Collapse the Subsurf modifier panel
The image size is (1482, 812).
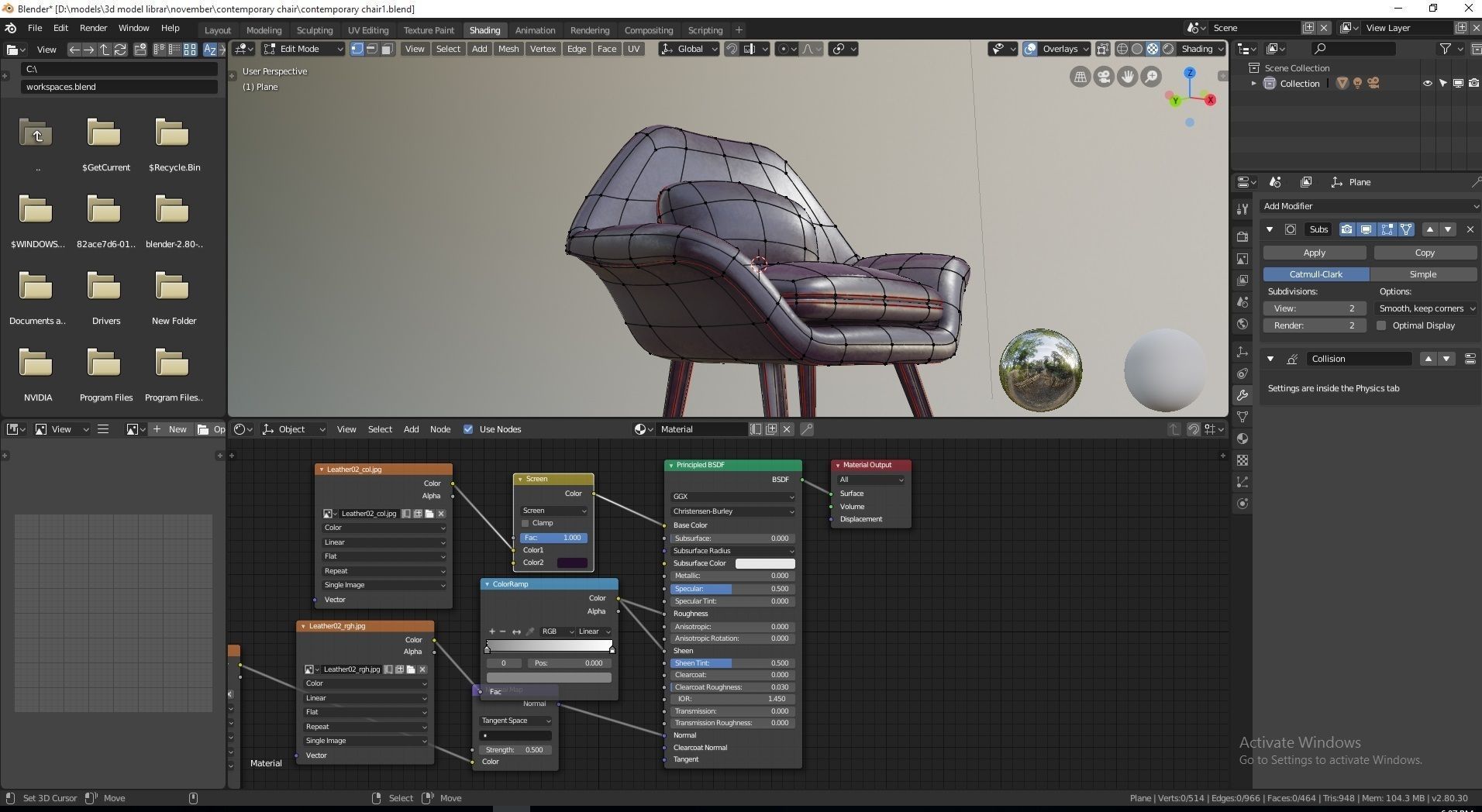(x=1270, y=229)
